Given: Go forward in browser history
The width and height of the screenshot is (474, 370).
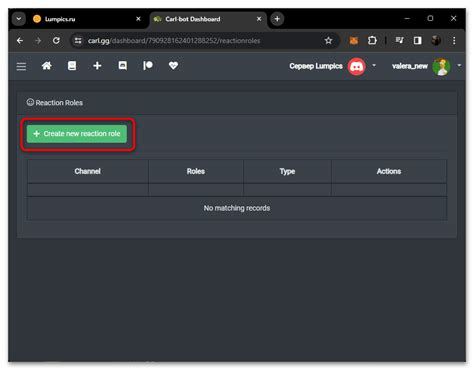Looking at the screenshot, I should pos(38,41).
